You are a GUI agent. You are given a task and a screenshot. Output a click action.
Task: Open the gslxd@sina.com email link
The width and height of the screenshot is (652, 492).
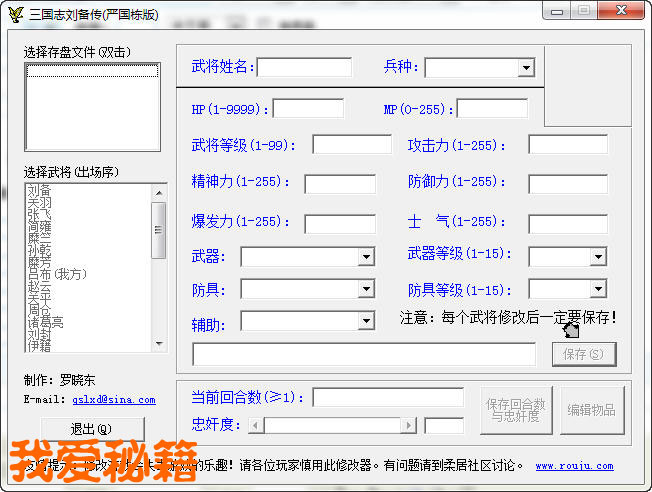point(113,400)
